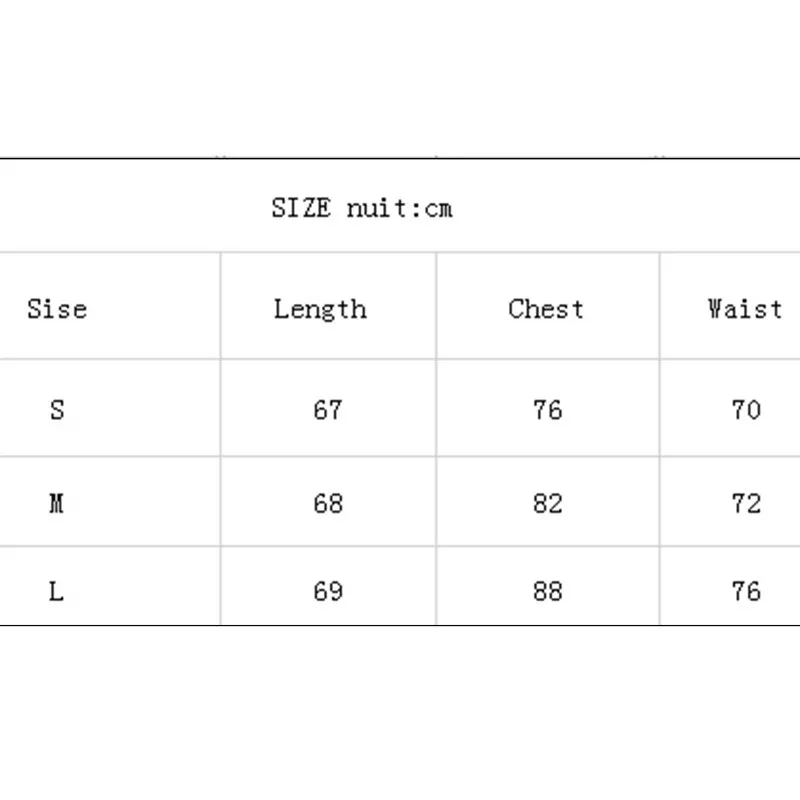Click the size 'L' row label
This screenshot has width=800, height=800.
[57, 592]
